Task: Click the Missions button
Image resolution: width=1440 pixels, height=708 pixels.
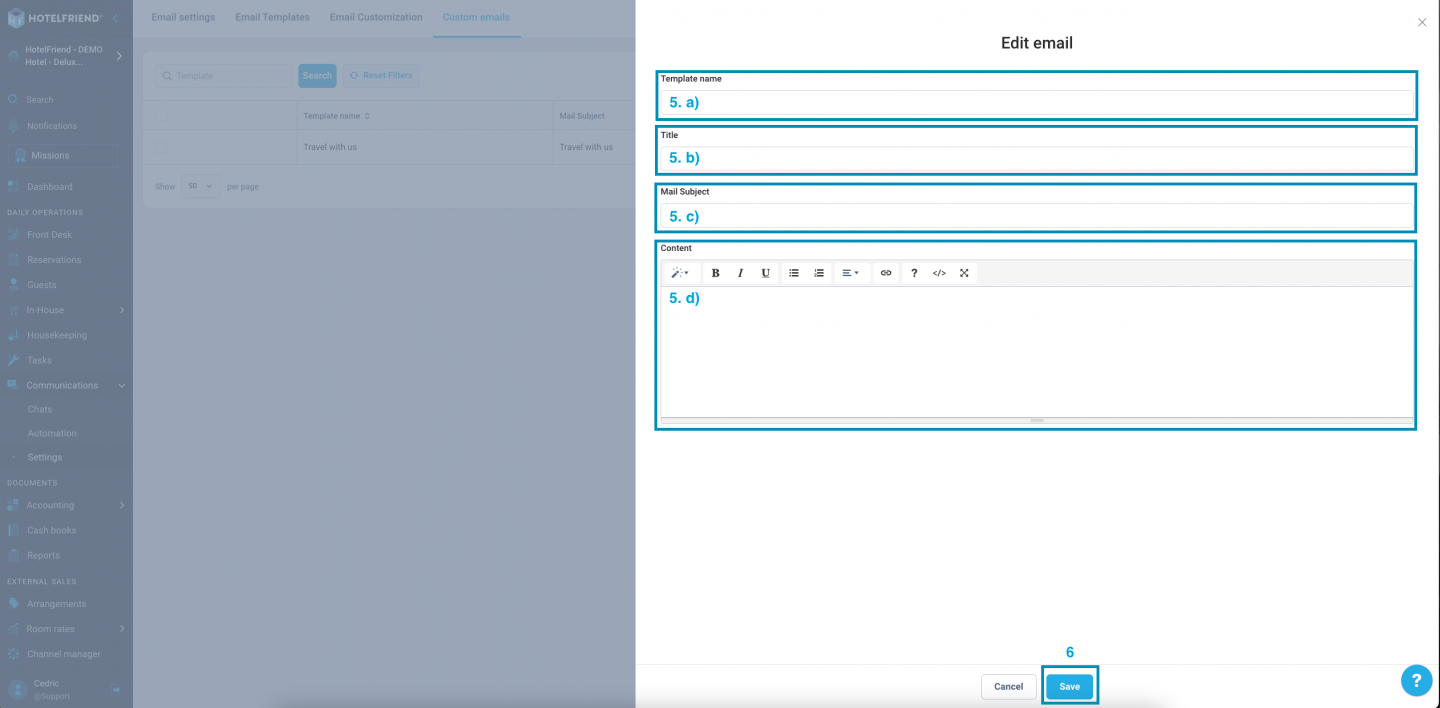Action: coord(62,155)
